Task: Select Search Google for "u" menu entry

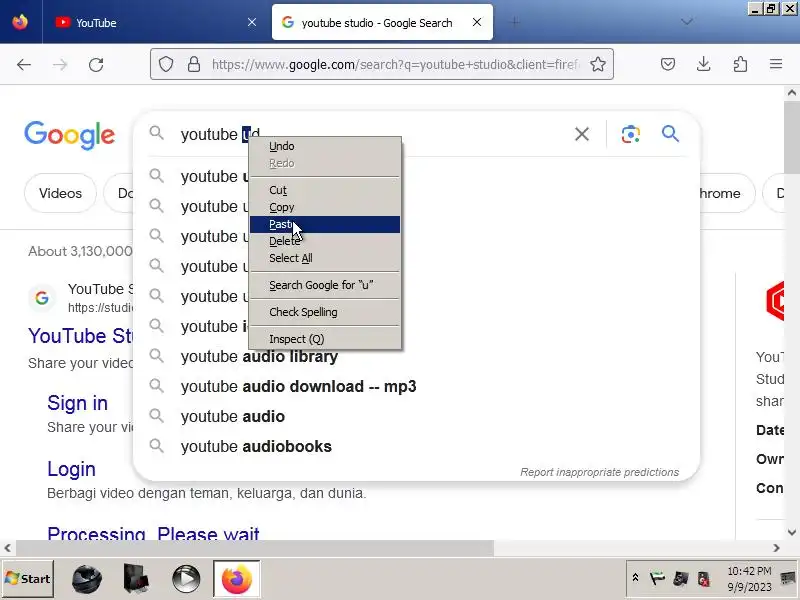Action: [x=324, y=285]
